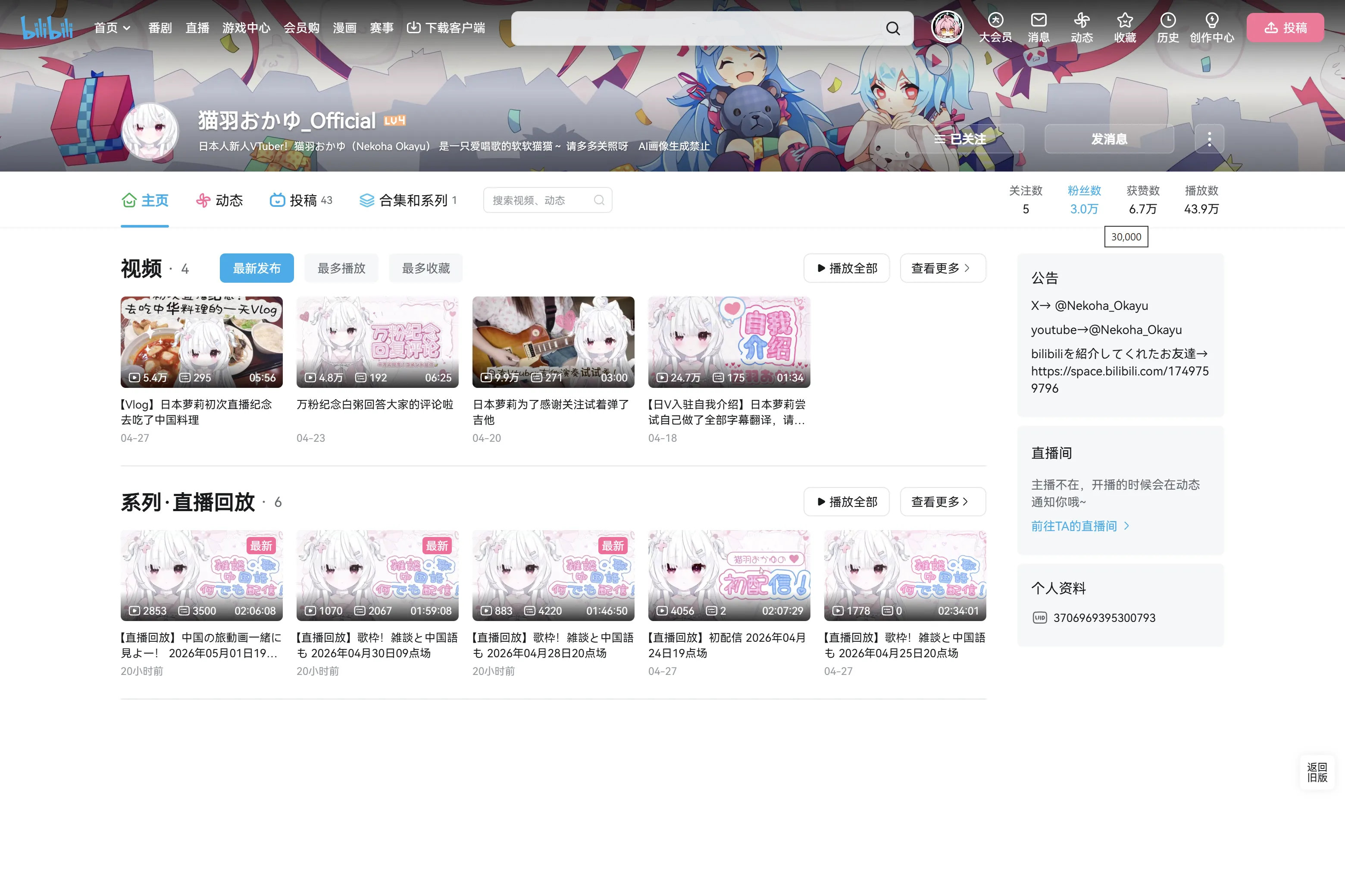
Task: Click the 发消息 button
Action: pyautogui.click(x=1109, y=139)
